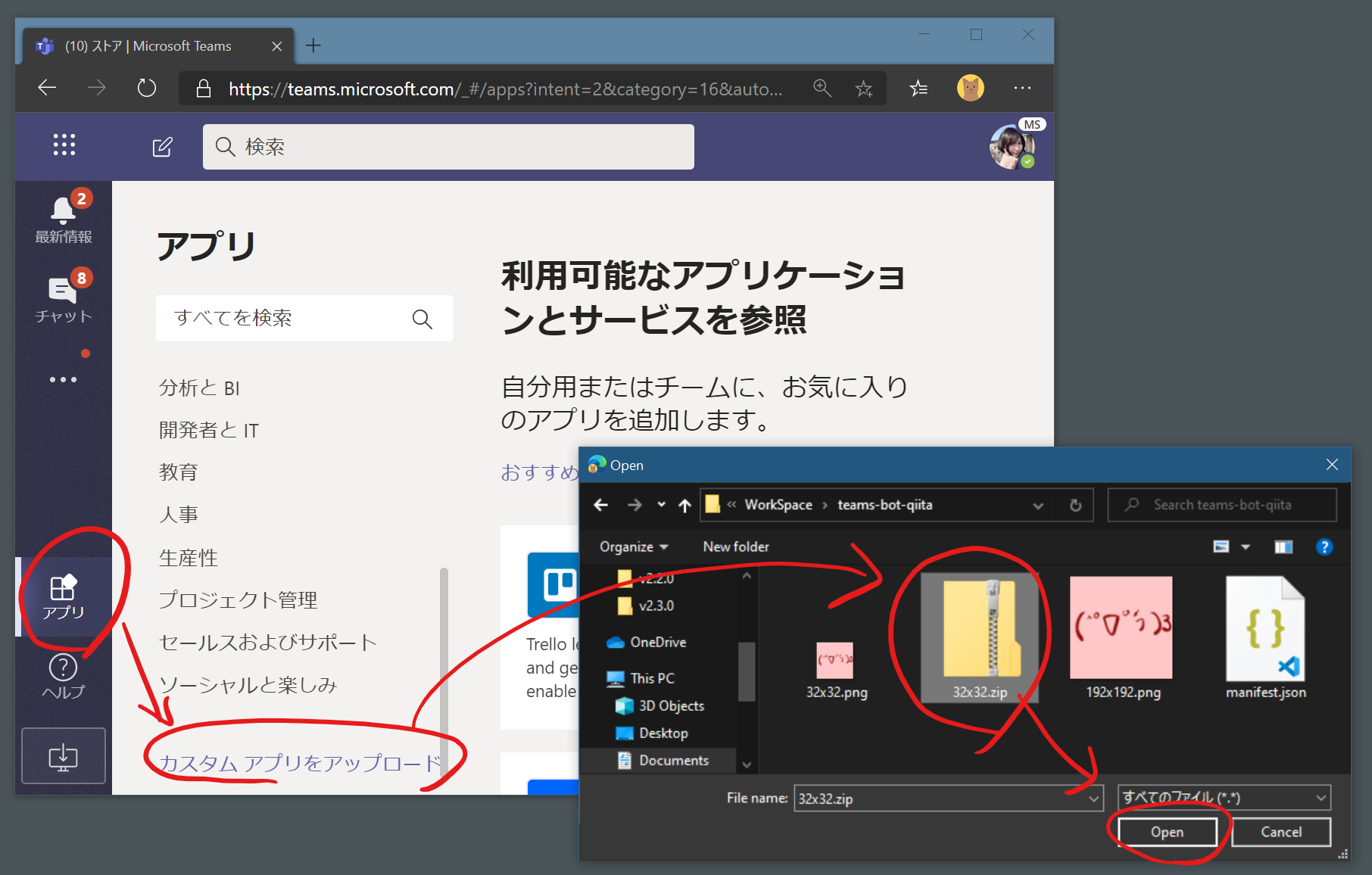Cancel the Open file dialog
Screen dimensions: 1372x875
(x=1281, y=832)
